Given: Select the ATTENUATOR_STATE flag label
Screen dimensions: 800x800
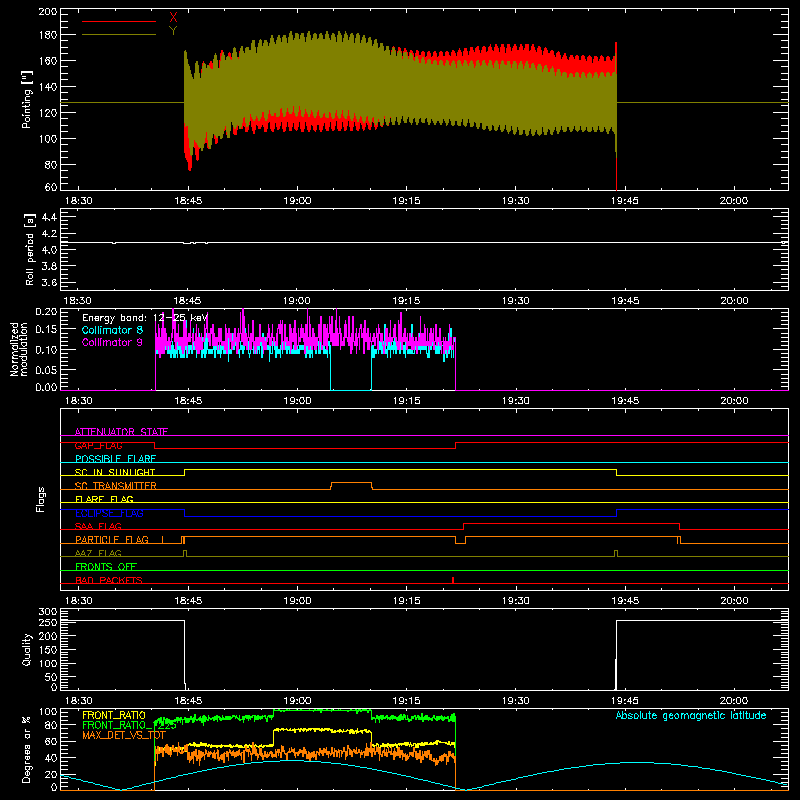Looking at the screenshot, I should click(x=121, y=432).
